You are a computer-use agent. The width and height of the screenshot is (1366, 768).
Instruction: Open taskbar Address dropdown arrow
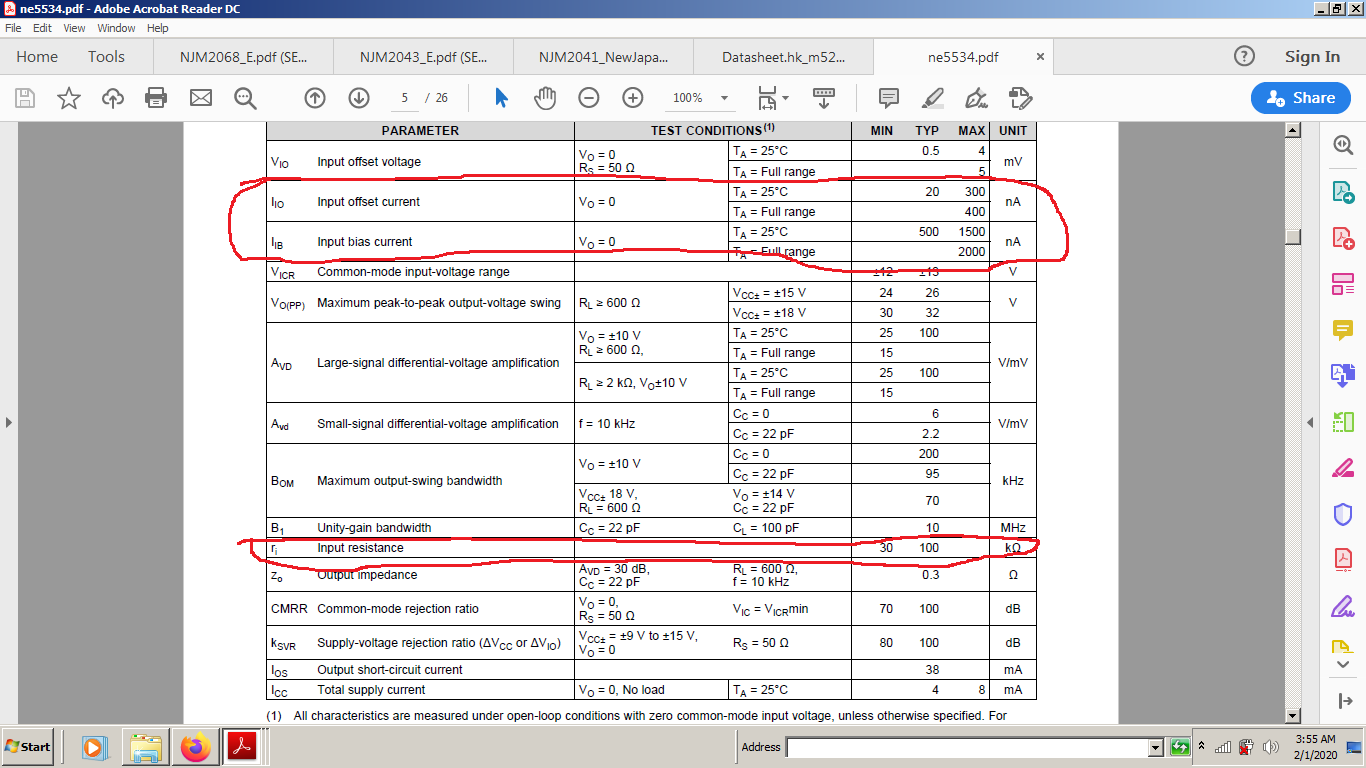(1156, 747)
